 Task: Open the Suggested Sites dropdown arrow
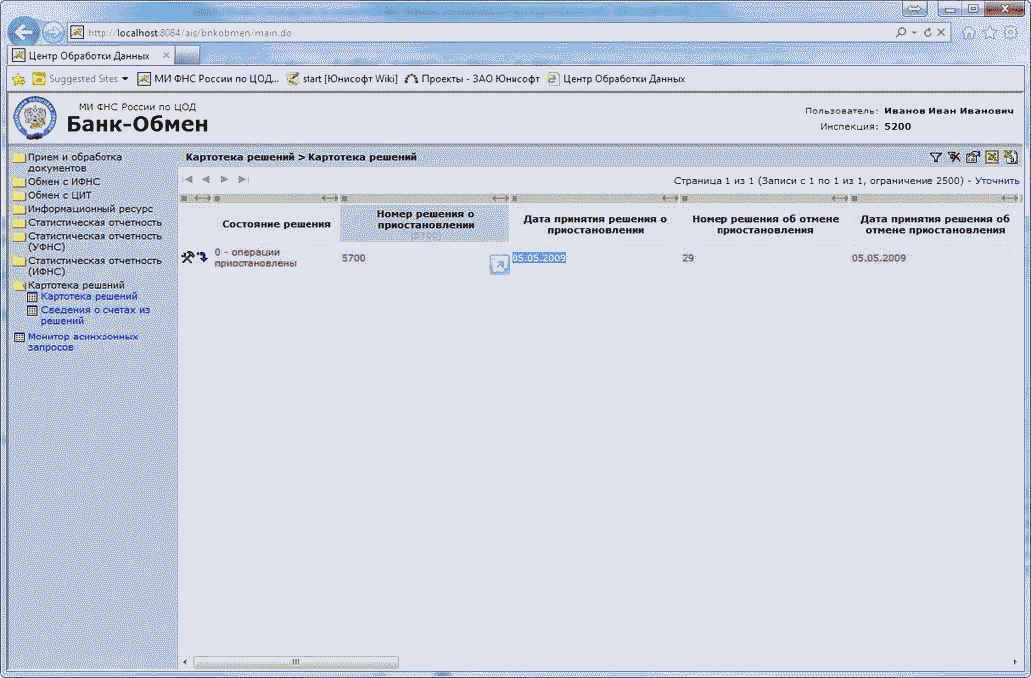click(125, 79)
